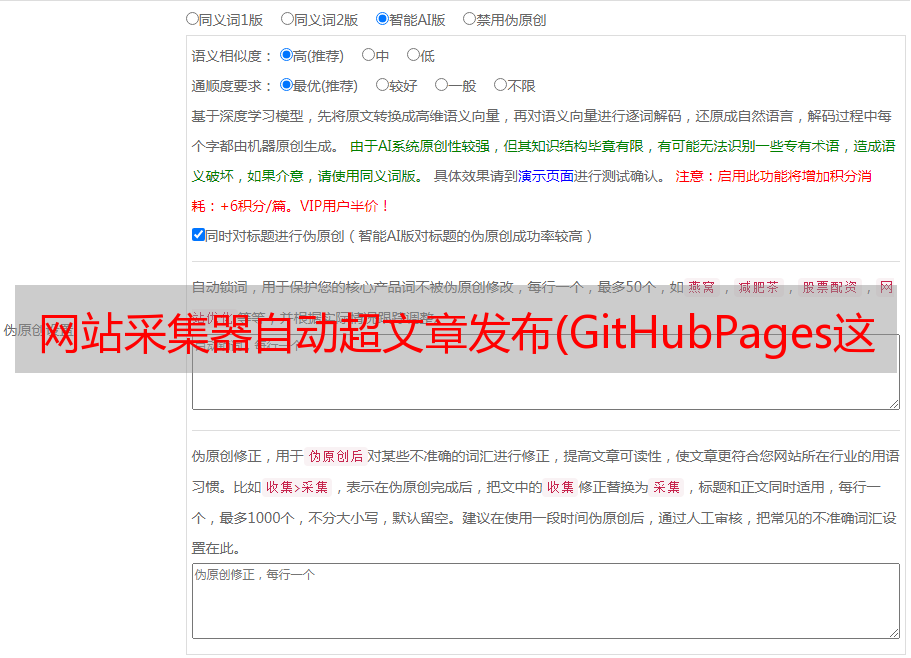
Task: Click into the 伪原创修正 text area
Action: point(545,600)
